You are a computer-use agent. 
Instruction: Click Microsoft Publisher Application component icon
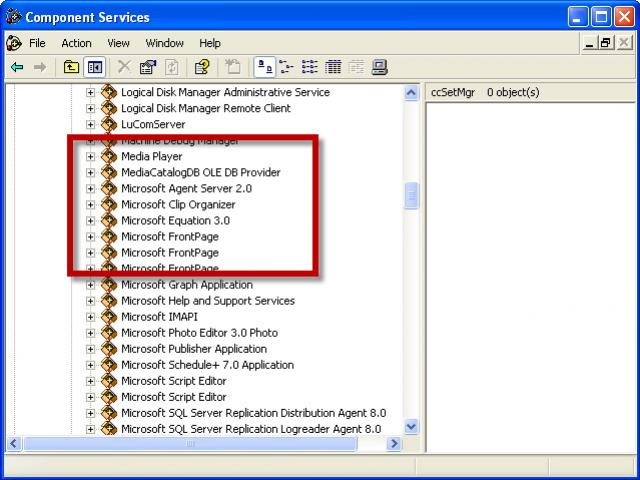click(x=109, y=349)
